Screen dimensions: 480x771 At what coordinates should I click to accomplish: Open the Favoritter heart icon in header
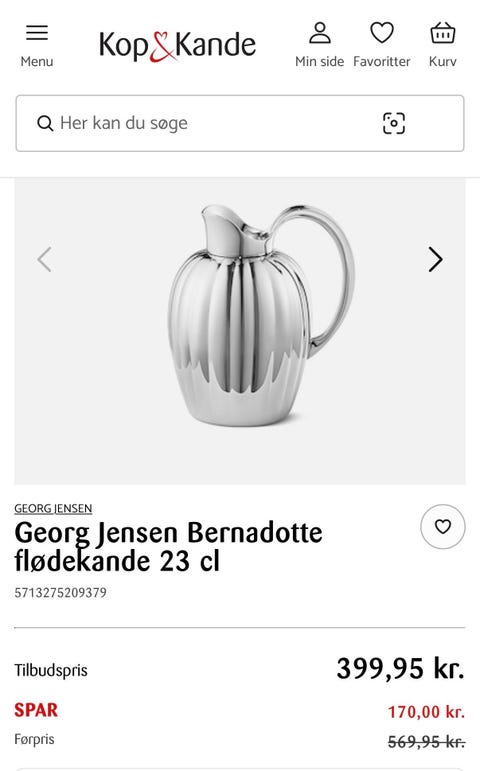coord(382,33)
